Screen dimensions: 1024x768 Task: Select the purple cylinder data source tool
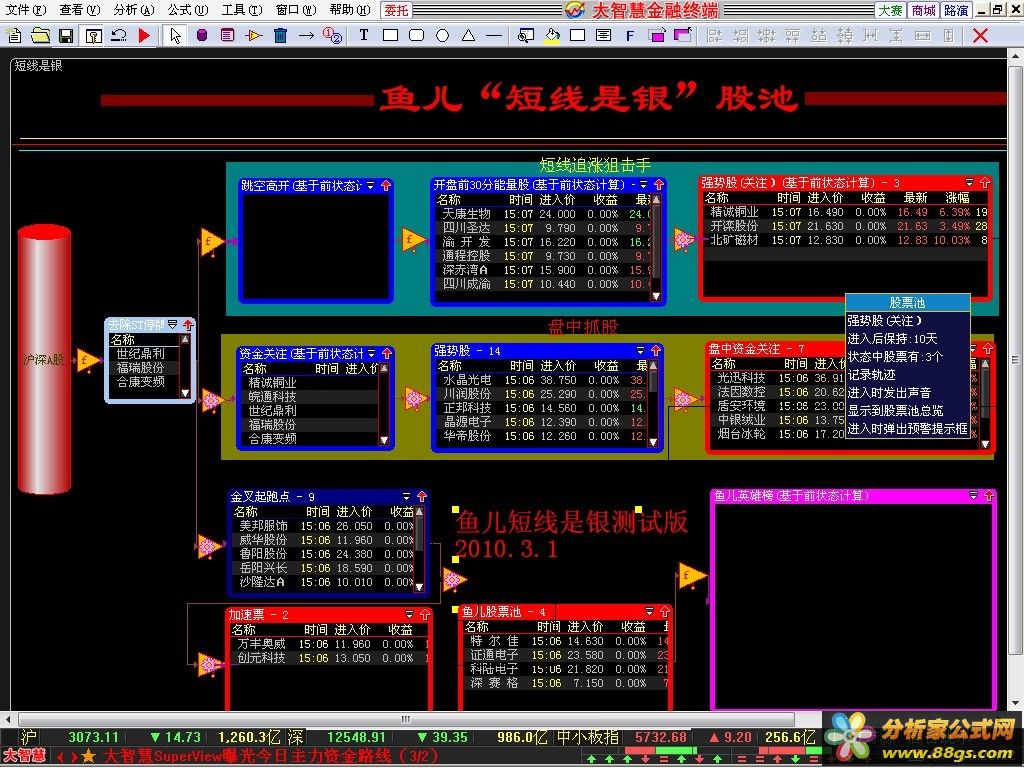pos(202,35)
